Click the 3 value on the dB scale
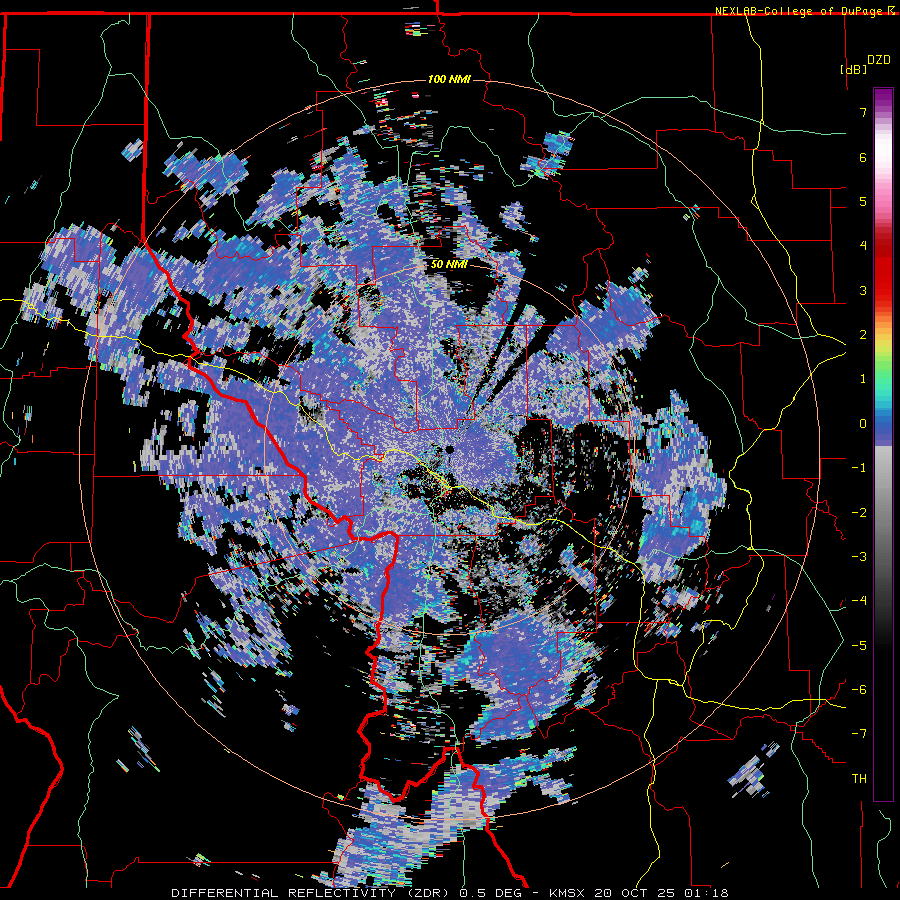The image size is (900, 900). pos(863,290)
